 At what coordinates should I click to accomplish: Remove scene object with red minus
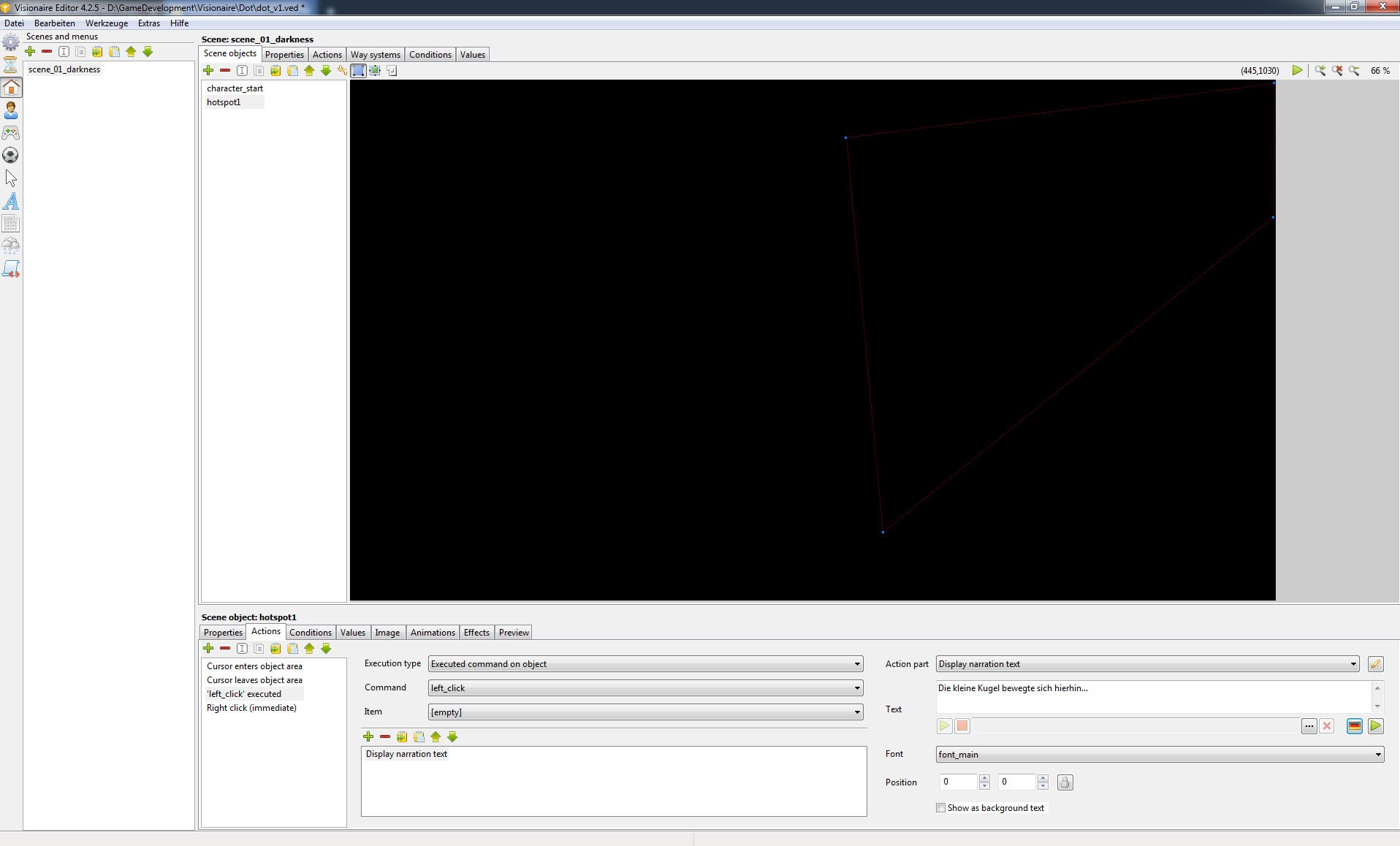225,70
